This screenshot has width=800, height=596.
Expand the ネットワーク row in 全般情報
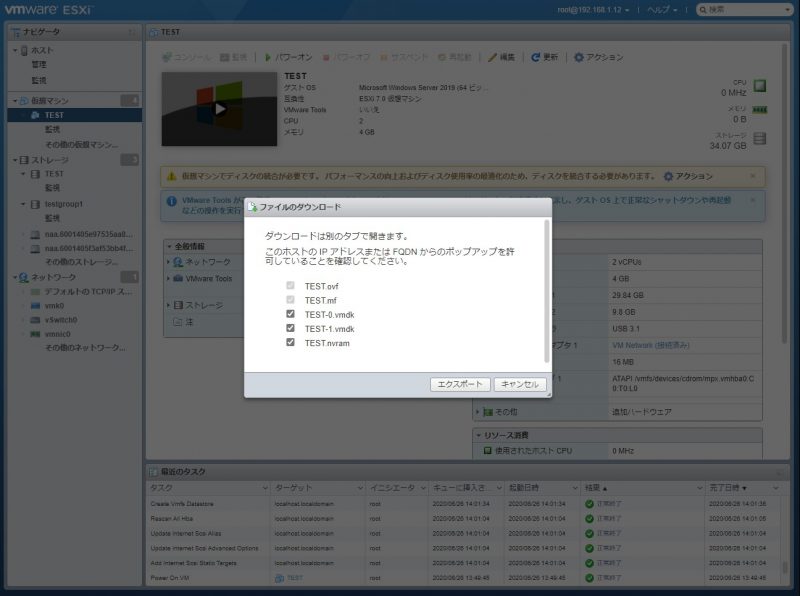coord(168,262)
